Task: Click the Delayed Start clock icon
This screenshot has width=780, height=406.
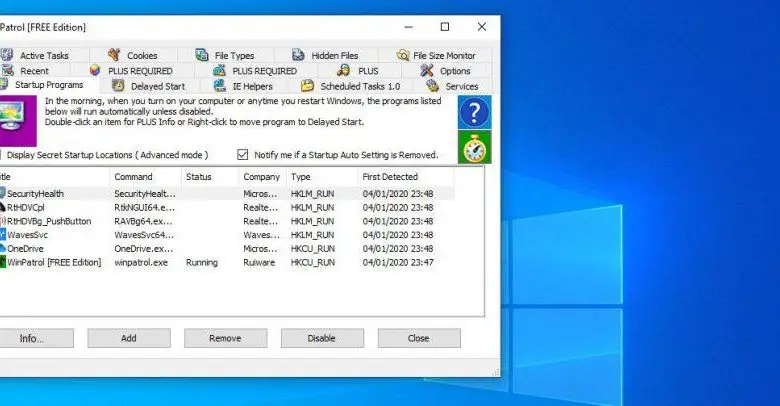Action: 118,86
